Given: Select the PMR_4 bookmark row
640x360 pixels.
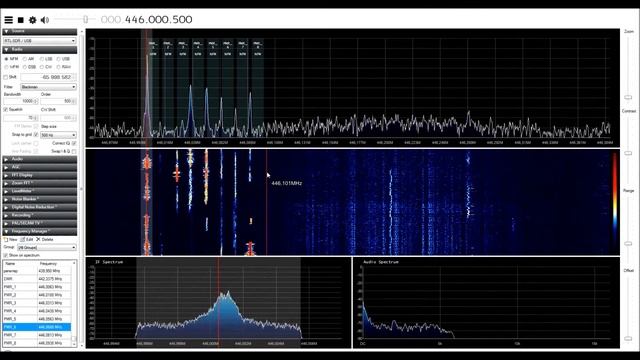Looking at the screenshot, I should pos(37,311).
